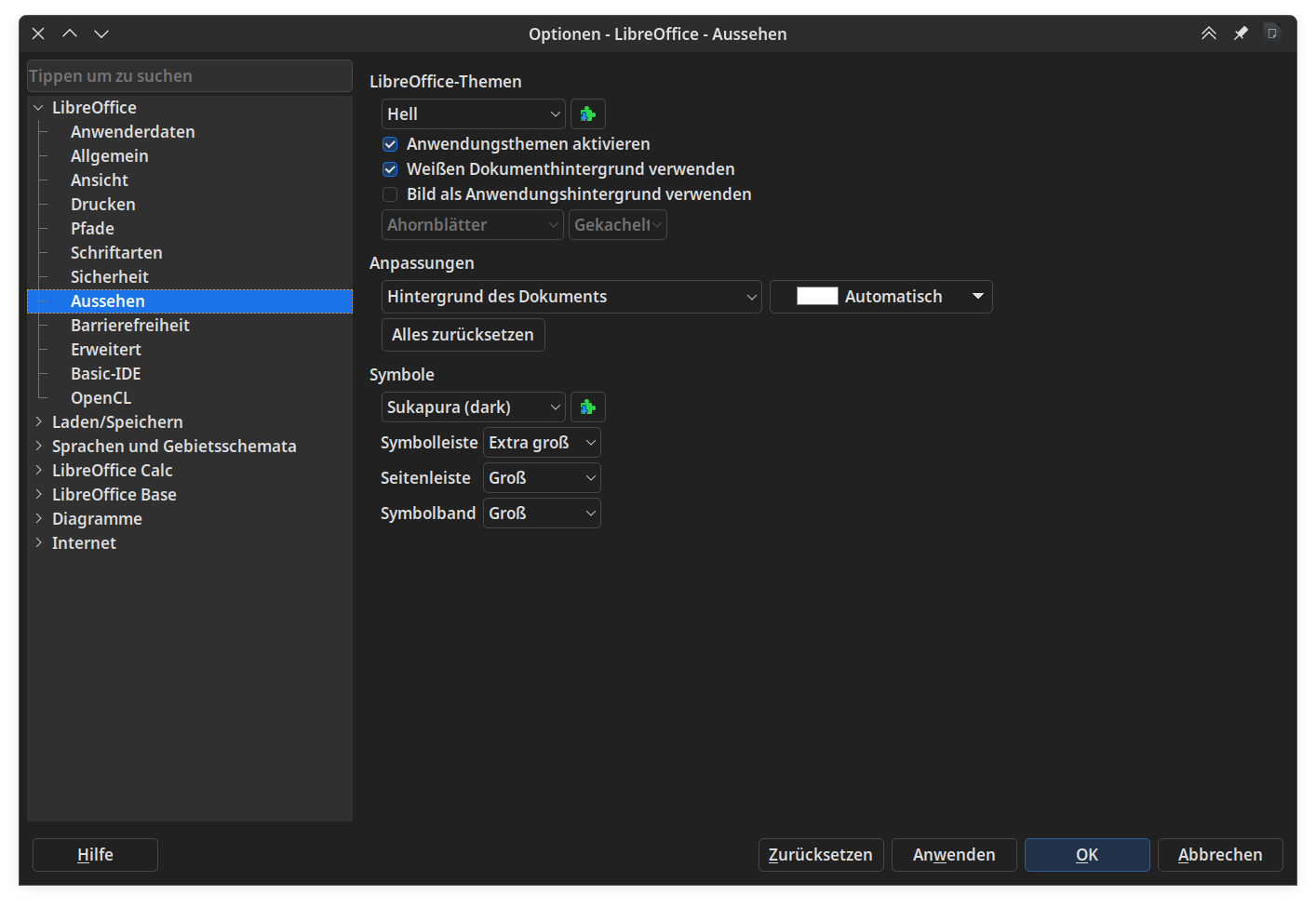Enable Bild als Anwendungshintergrund verwenden

pyautogui.click(x=390, y=194)
